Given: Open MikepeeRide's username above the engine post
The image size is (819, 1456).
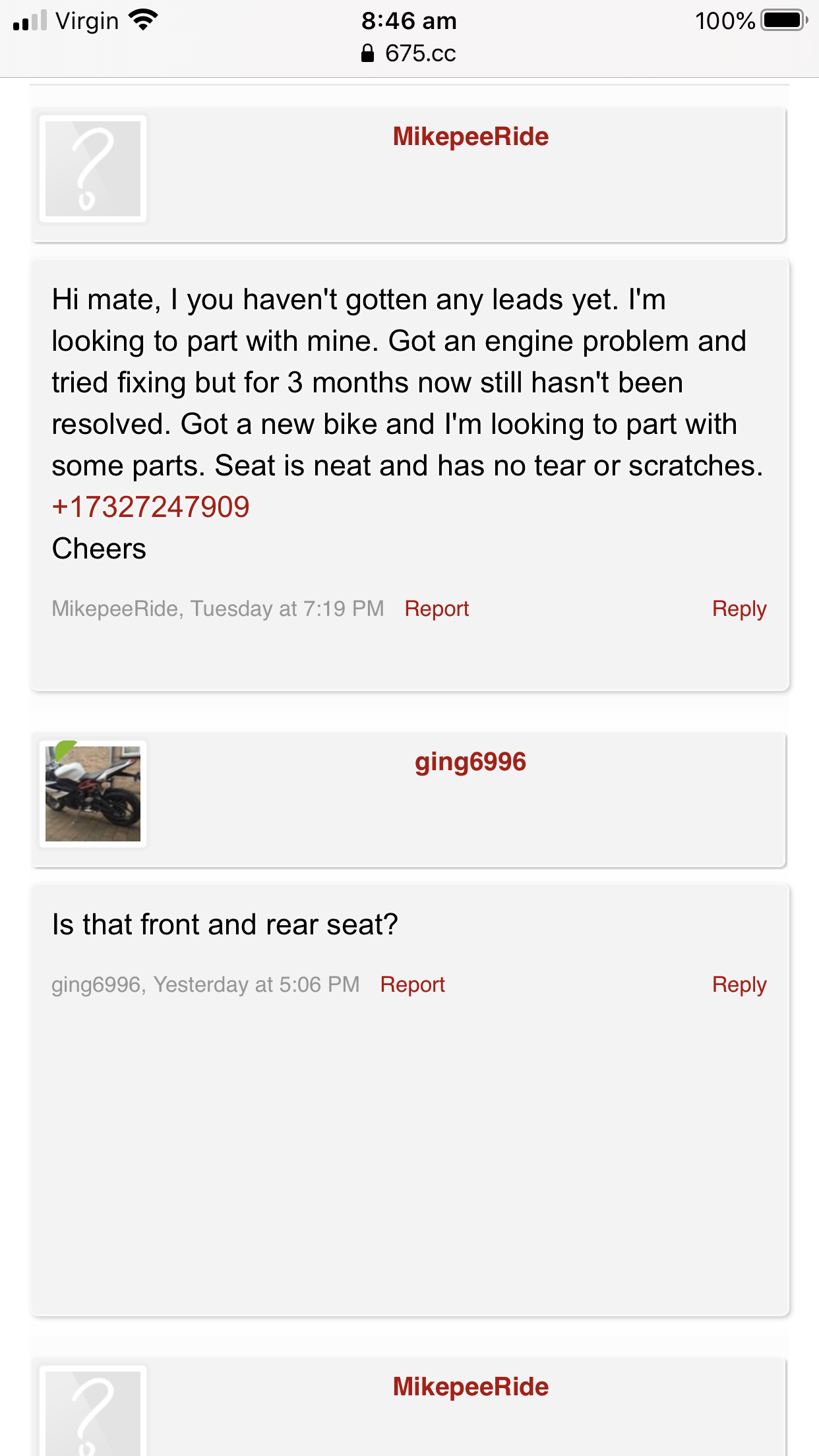Looking at the screenshot, I should tap(470, 136).
